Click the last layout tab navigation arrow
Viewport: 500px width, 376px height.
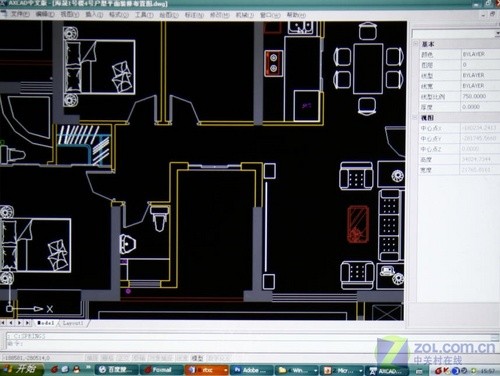pos(28,323)
